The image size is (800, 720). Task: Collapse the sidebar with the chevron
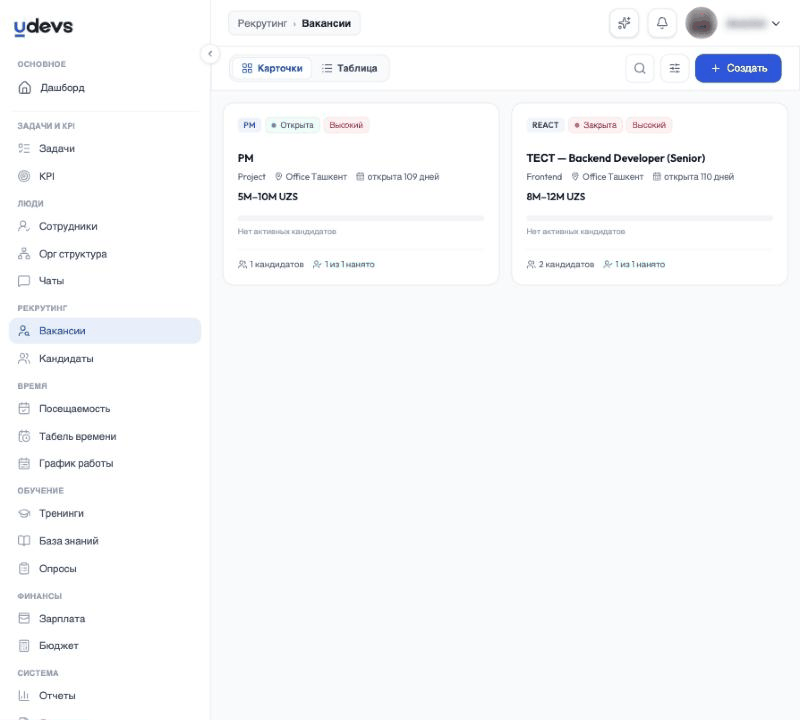210,54
